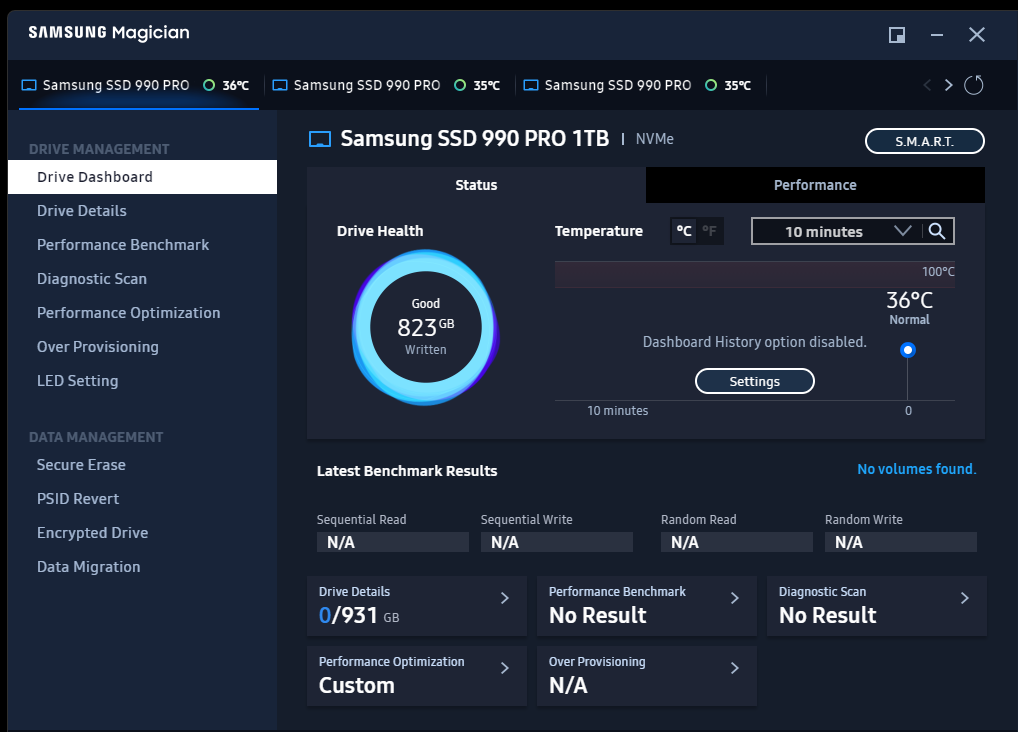
Task: Click the green status circle on first drive tab
Action: 209,85
